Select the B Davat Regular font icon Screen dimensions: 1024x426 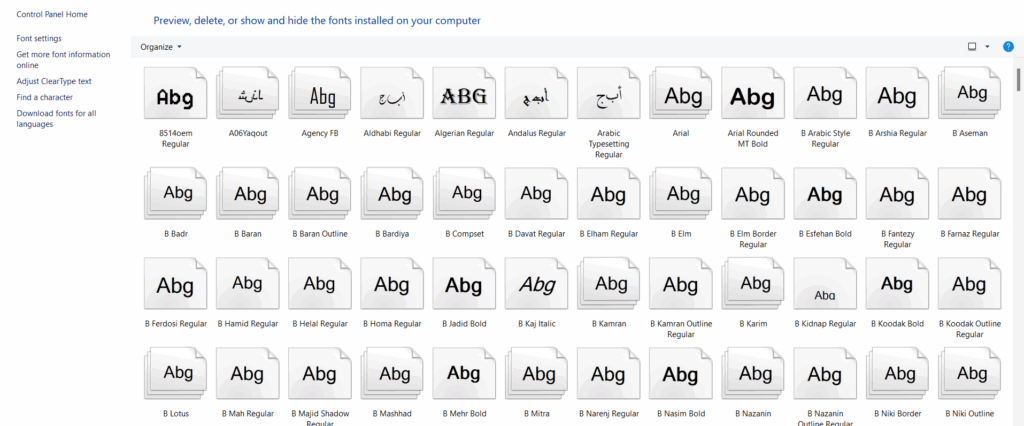point(537,194)
